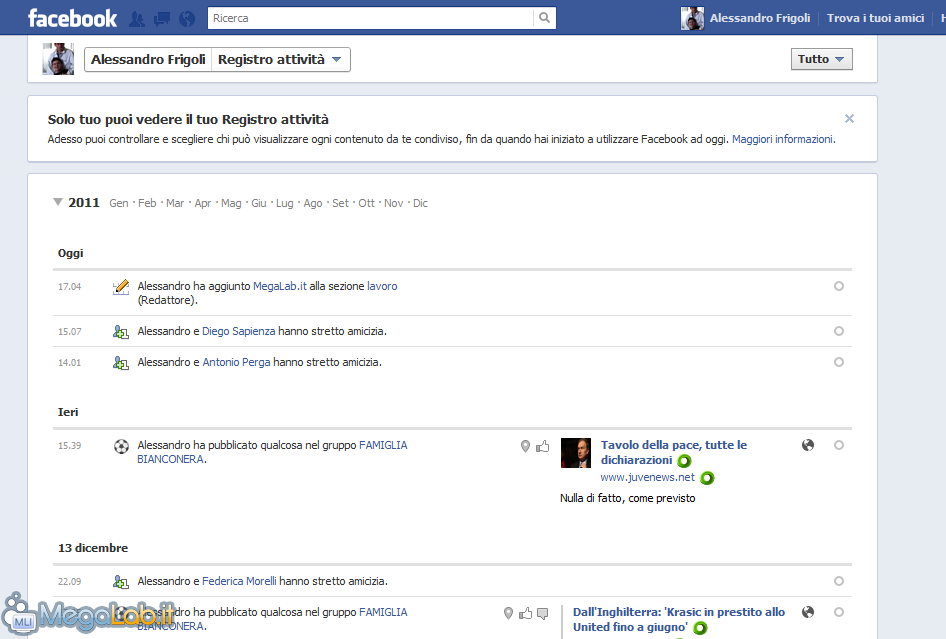Jump to the Mag month
The height and width of the screenshot is (639, 946).
pyautogui.click(x=231, y=203)
